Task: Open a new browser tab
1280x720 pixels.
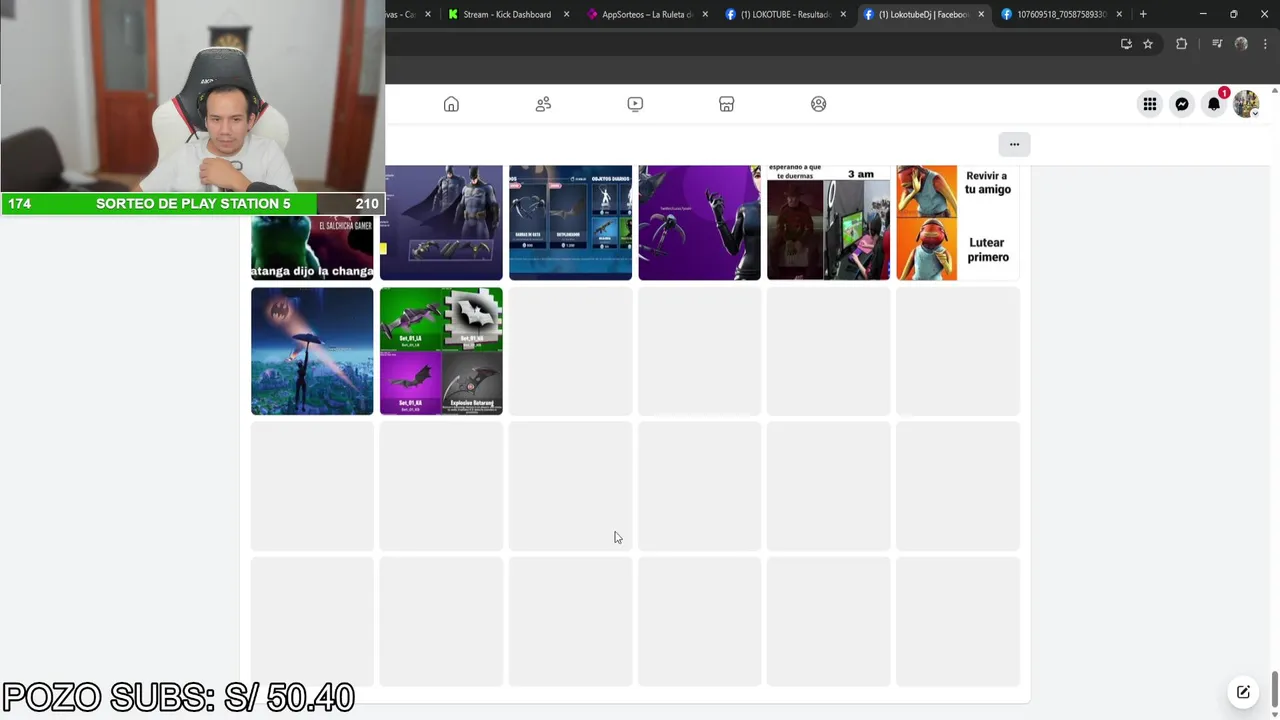Action: pyautogui.click(x=1143, y=14)
